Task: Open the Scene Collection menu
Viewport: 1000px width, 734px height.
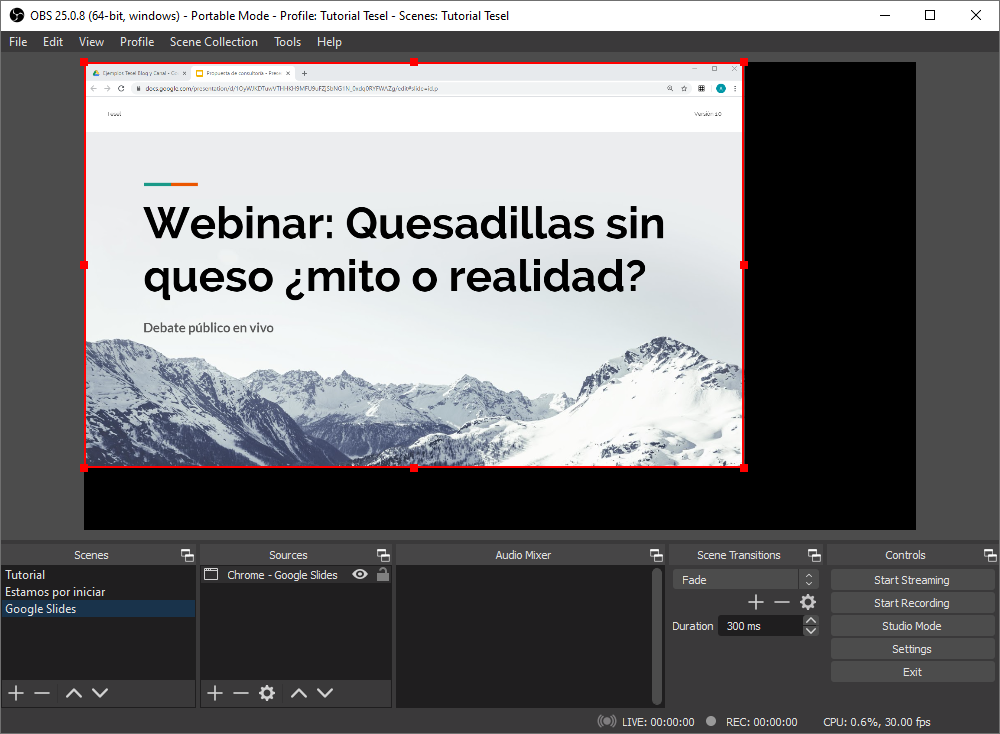Action: coord(213,42)
